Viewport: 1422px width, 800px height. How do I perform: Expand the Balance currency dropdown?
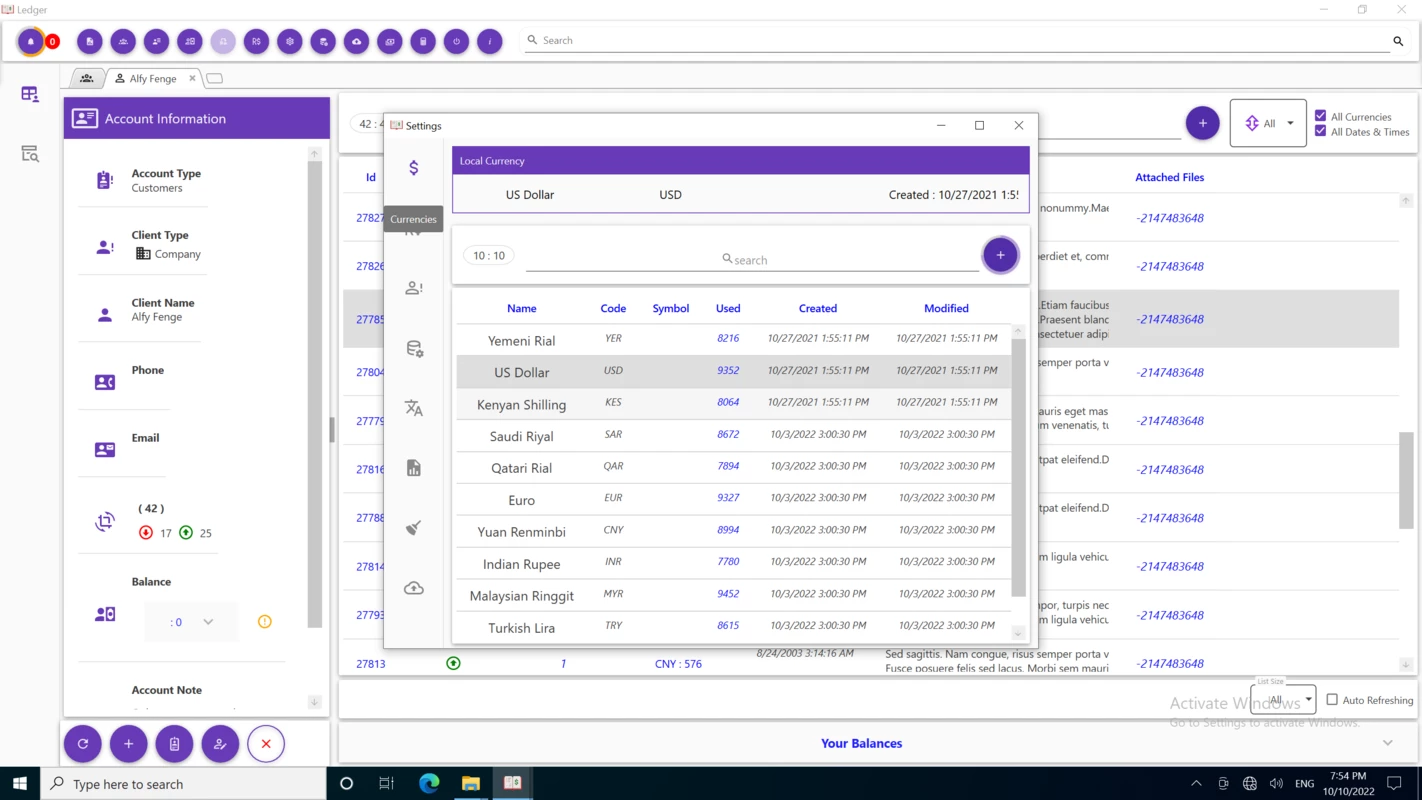(208, 622)
